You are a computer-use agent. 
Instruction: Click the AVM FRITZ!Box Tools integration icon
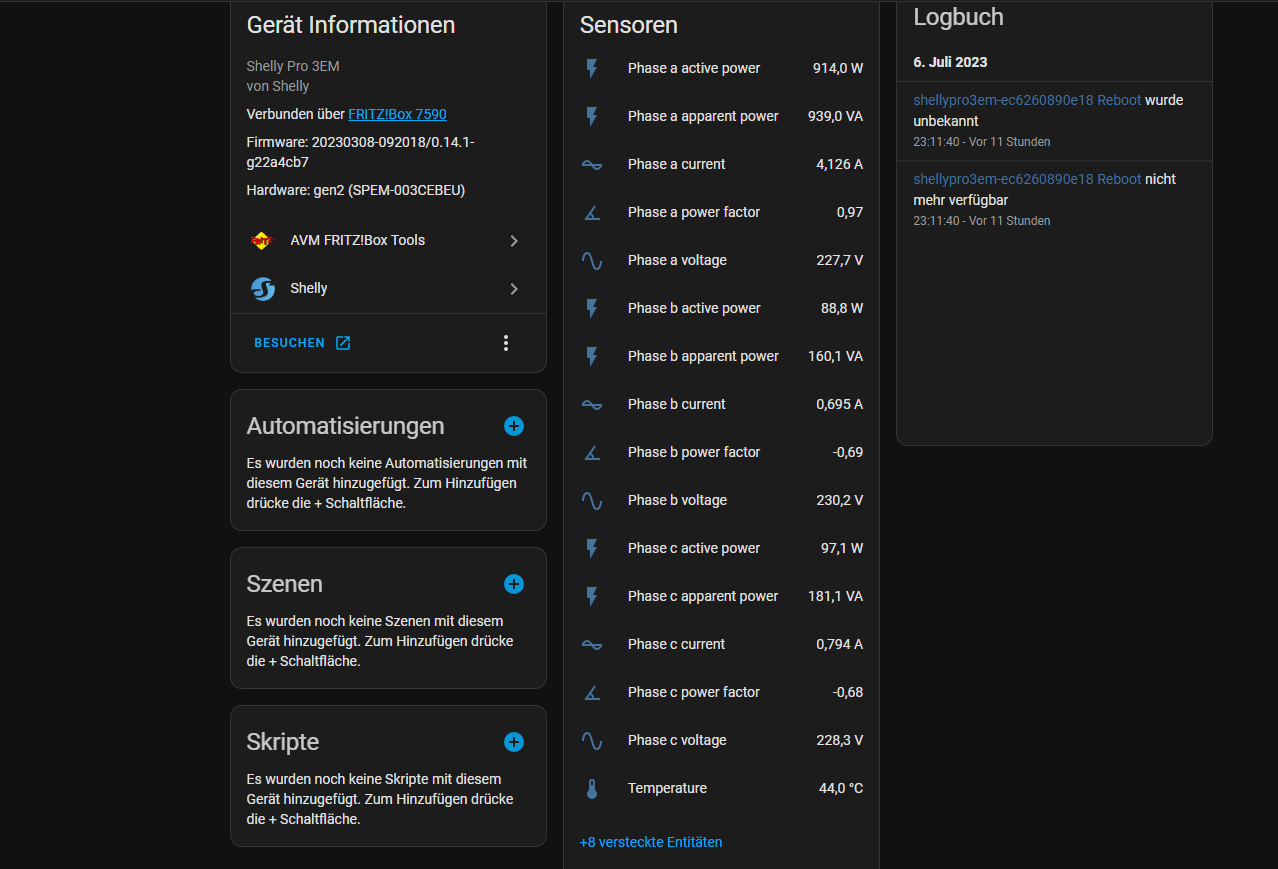(x=262, y=240)
